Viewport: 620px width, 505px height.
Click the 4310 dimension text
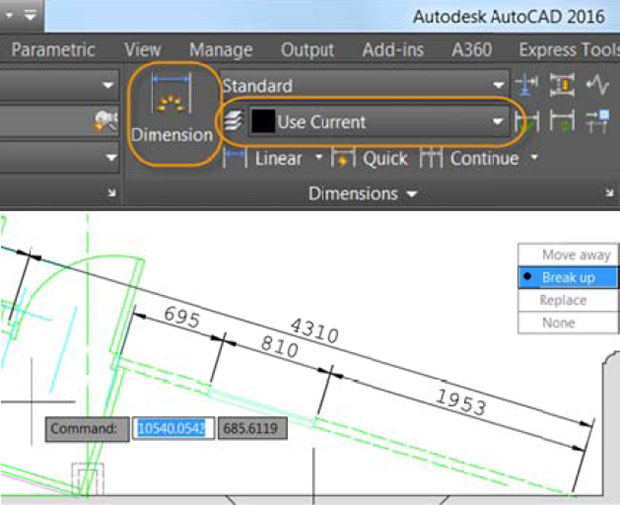[x=314, y=331]
